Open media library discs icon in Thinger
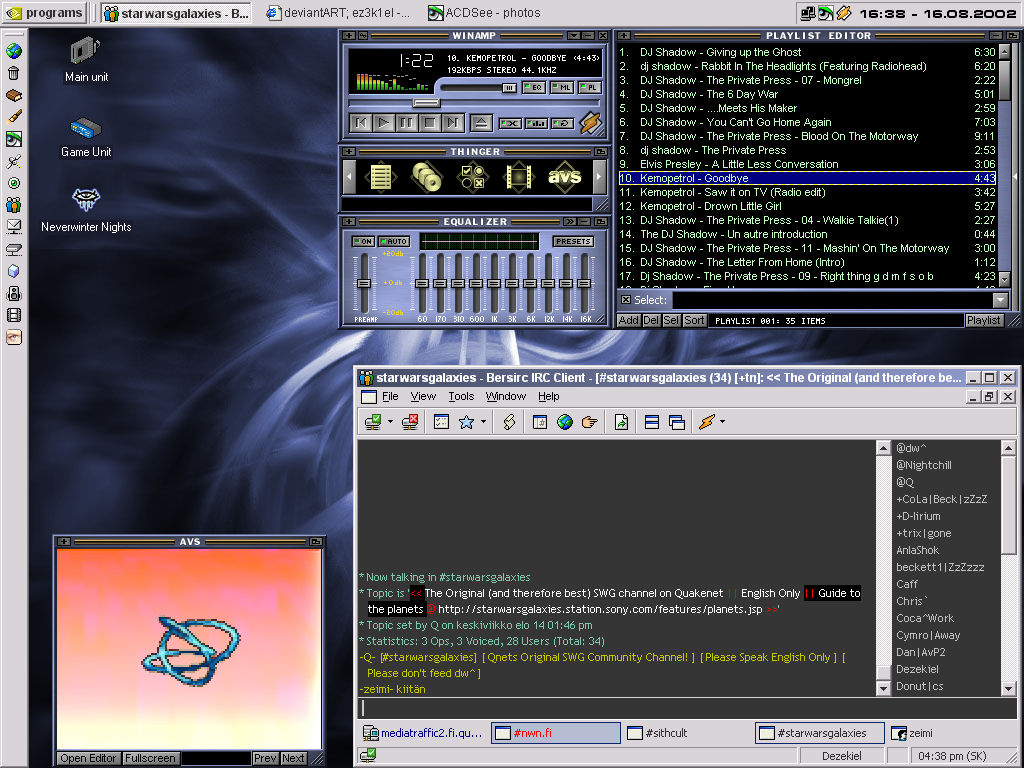Viewport: 1024px width, 768px height. 426,177
